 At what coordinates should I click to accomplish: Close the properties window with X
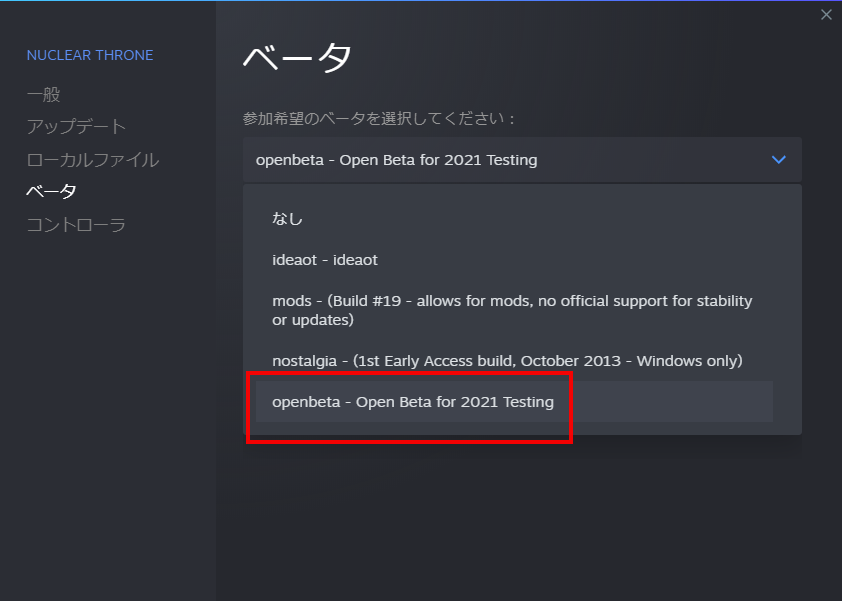[x=826, y=14]
